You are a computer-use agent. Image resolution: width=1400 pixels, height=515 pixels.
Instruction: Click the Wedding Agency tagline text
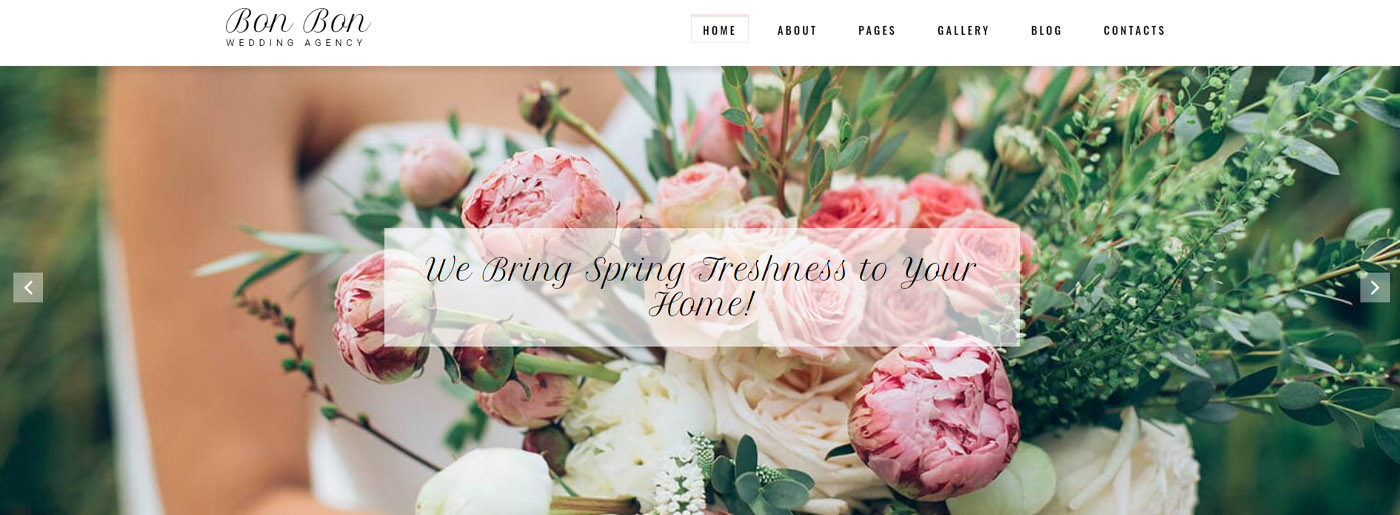tap(295, 43)
